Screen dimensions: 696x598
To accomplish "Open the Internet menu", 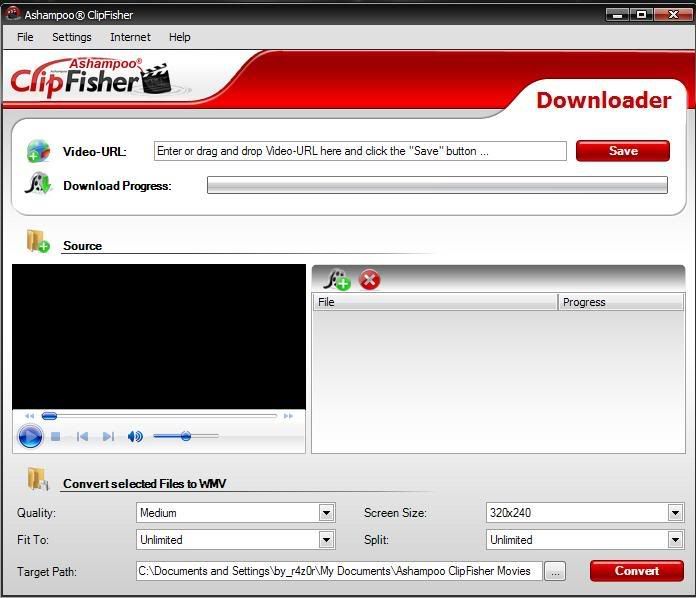I will pyautogui.click(x=130, y=37).
